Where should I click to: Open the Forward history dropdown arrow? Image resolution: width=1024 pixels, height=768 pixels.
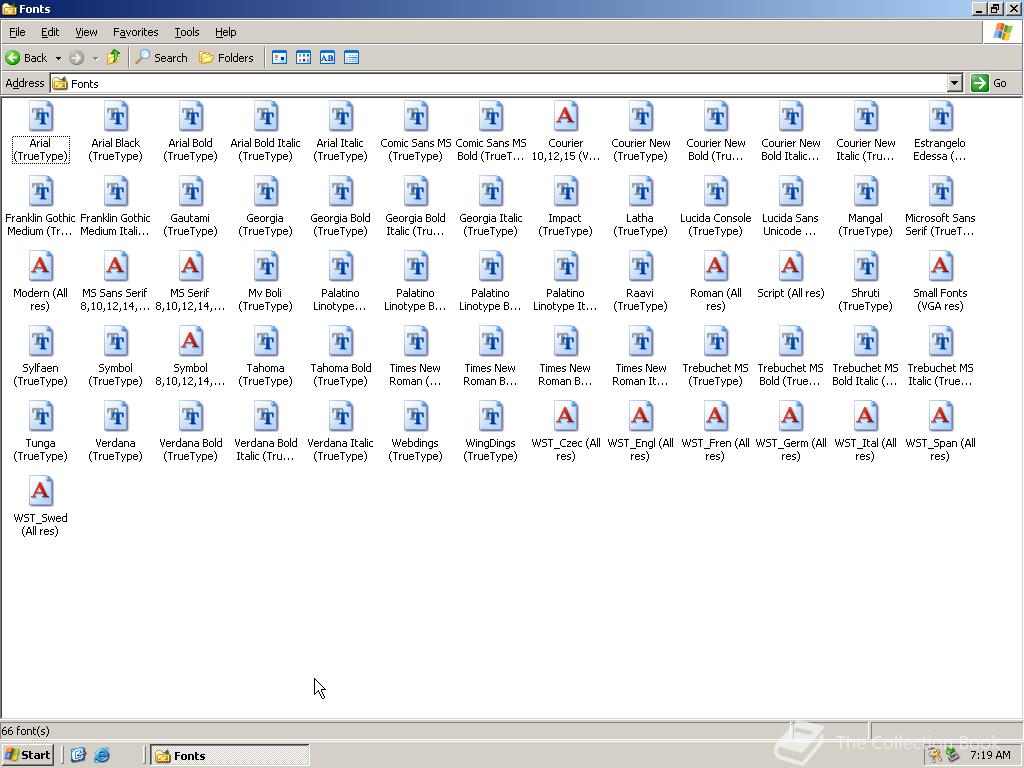(x=95, y=58)
